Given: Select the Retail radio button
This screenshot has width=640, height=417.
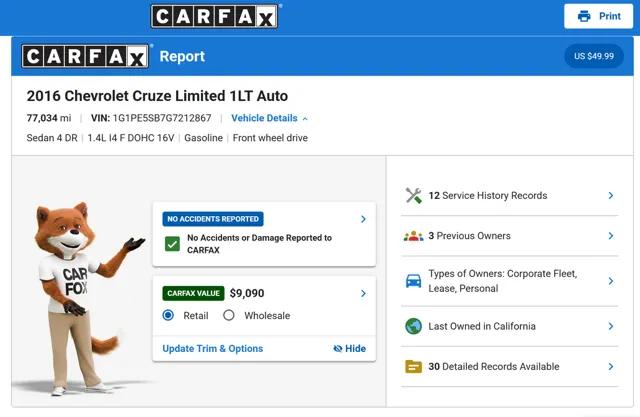Looking at the screenshot, I should pos(168,315).
